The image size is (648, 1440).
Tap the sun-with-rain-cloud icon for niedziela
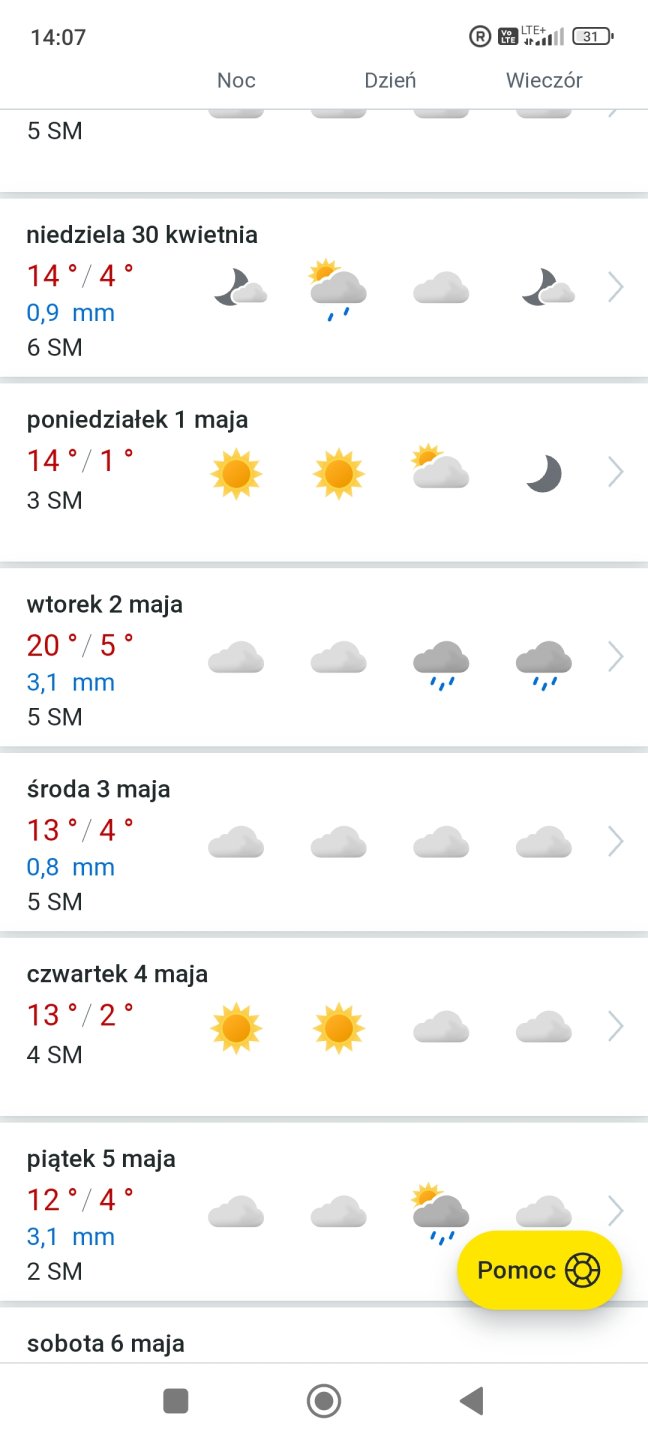338,288
